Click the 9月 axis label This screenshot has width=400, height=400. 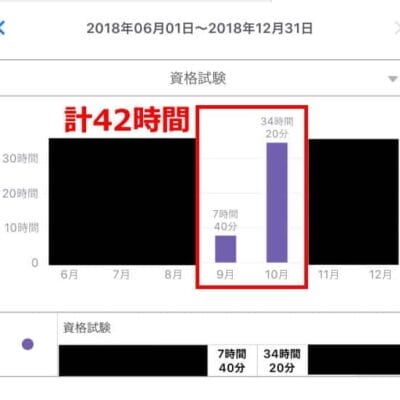[225, 275]
